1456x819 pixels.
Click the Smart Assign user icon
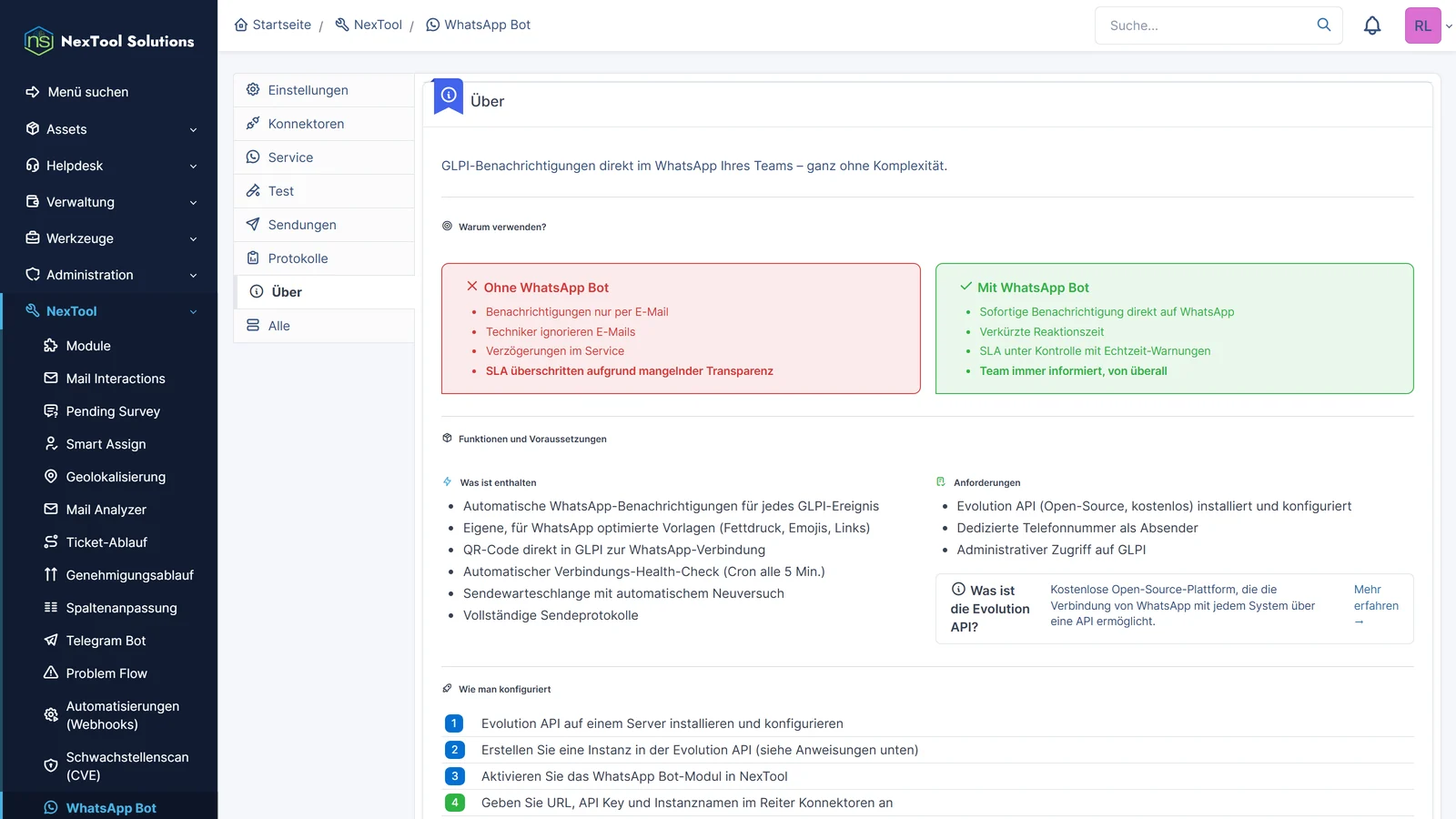[51, 443]
